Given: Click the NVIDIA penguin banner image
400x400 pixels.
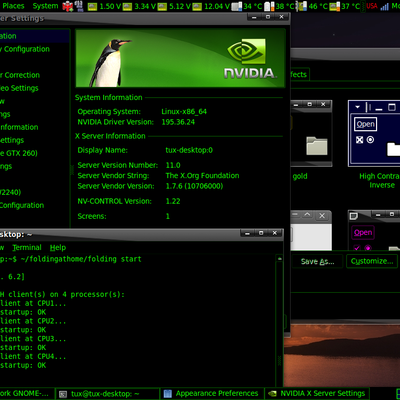Looking at the screenshot, I should [181, 58].
